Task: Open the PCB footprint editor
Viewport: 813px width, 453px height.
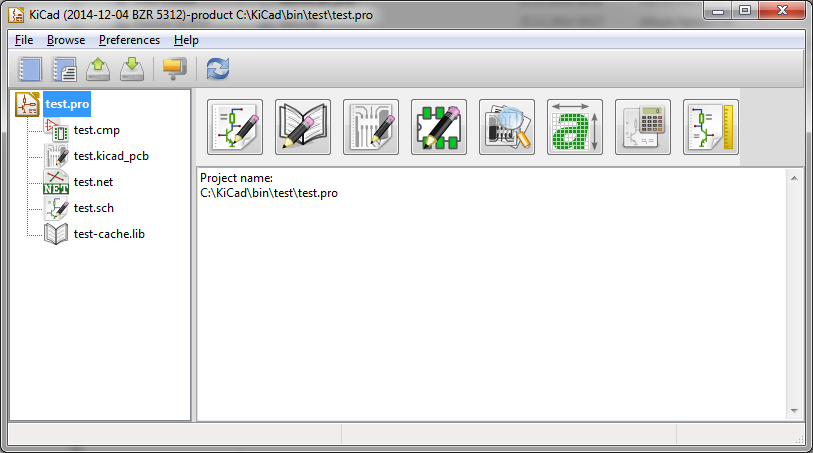Action: [x=439, y=127]
